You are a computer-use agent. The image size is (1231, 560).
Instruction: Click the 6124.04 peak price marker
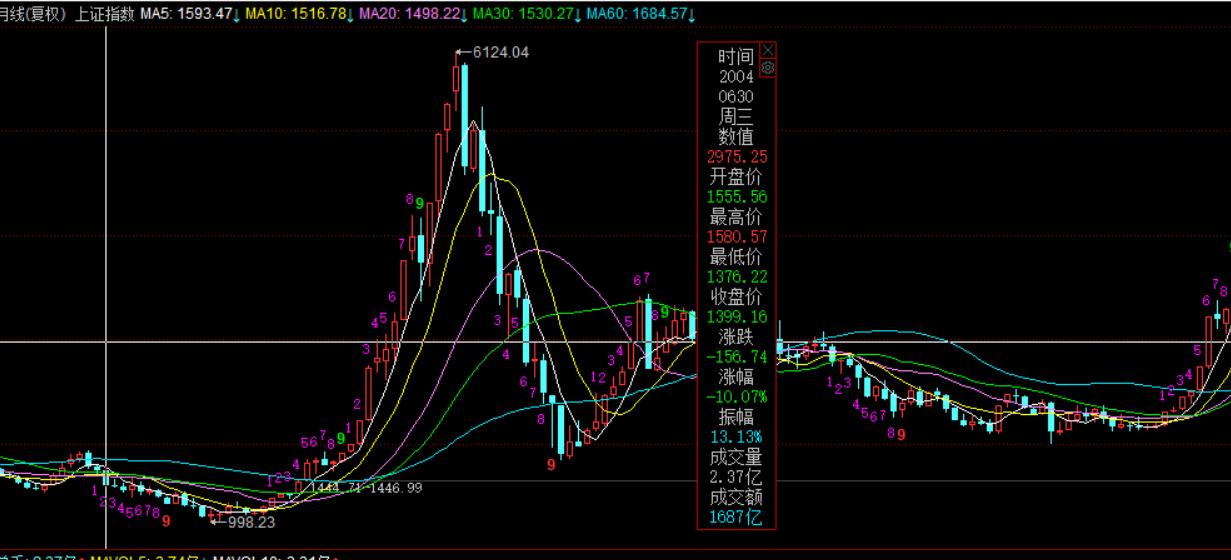click(500, 52)
